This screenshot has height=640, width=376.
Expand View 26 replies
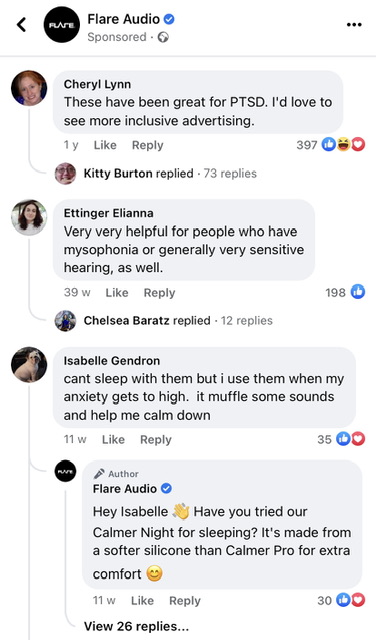tap(136, 626)
